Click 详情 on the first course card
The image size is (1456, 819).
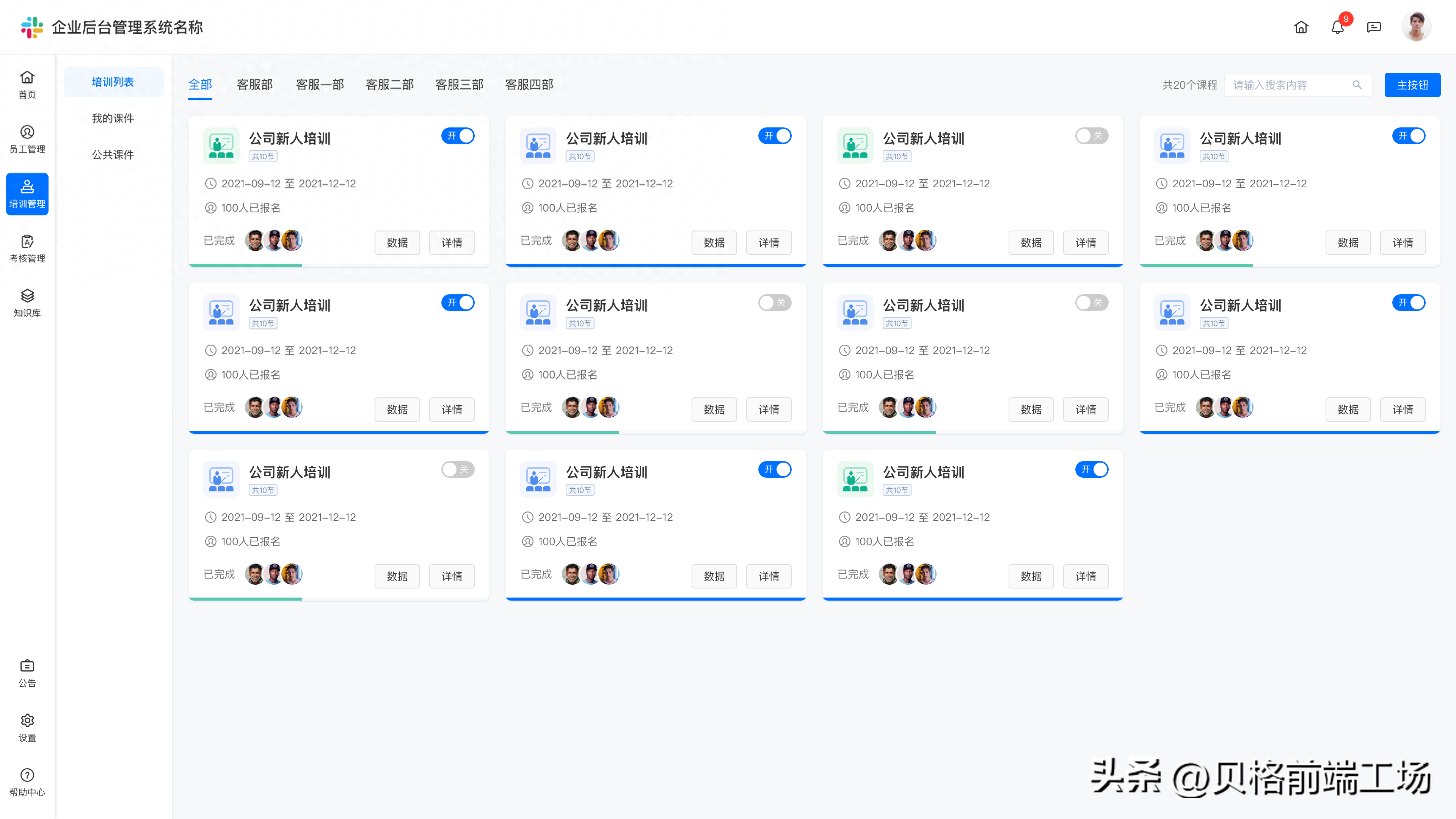tap(452, 243)
